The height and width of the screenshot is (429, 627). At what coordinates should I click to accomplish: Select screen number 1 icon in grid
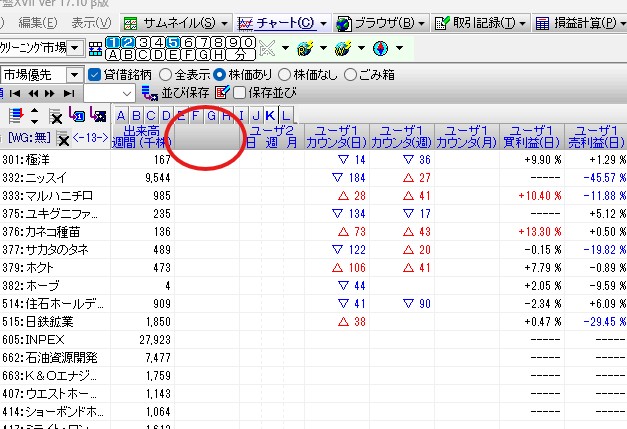click(x=114, y=42)
